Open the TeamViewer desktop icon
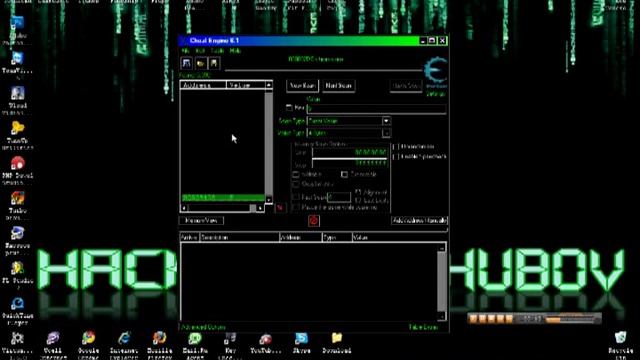Viewport: 640px width, 360px height. (x=17, y=58)
